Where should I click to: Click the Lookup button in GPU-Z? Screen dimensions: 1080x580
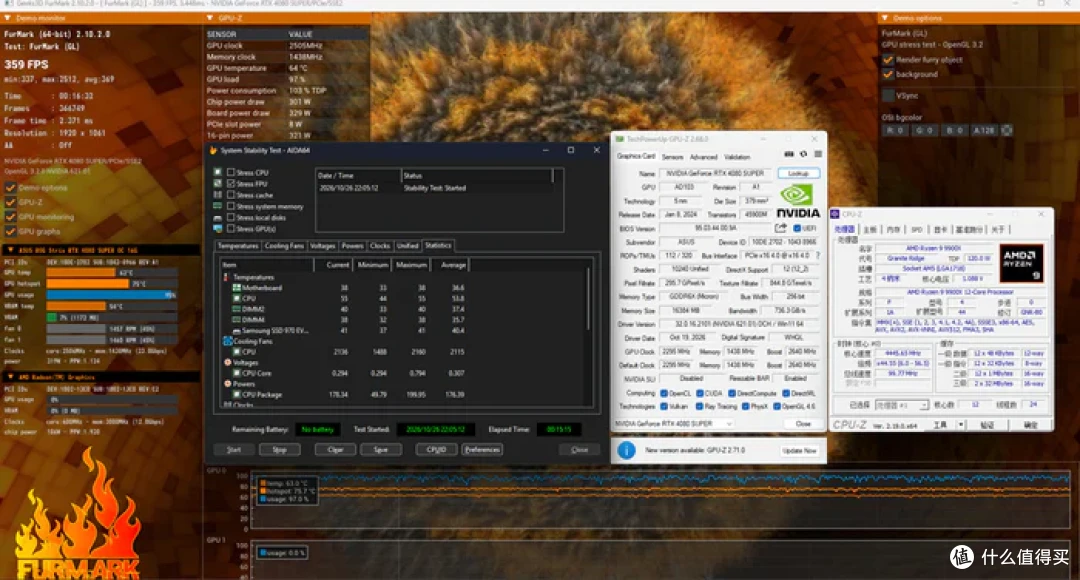click(798, 174)
